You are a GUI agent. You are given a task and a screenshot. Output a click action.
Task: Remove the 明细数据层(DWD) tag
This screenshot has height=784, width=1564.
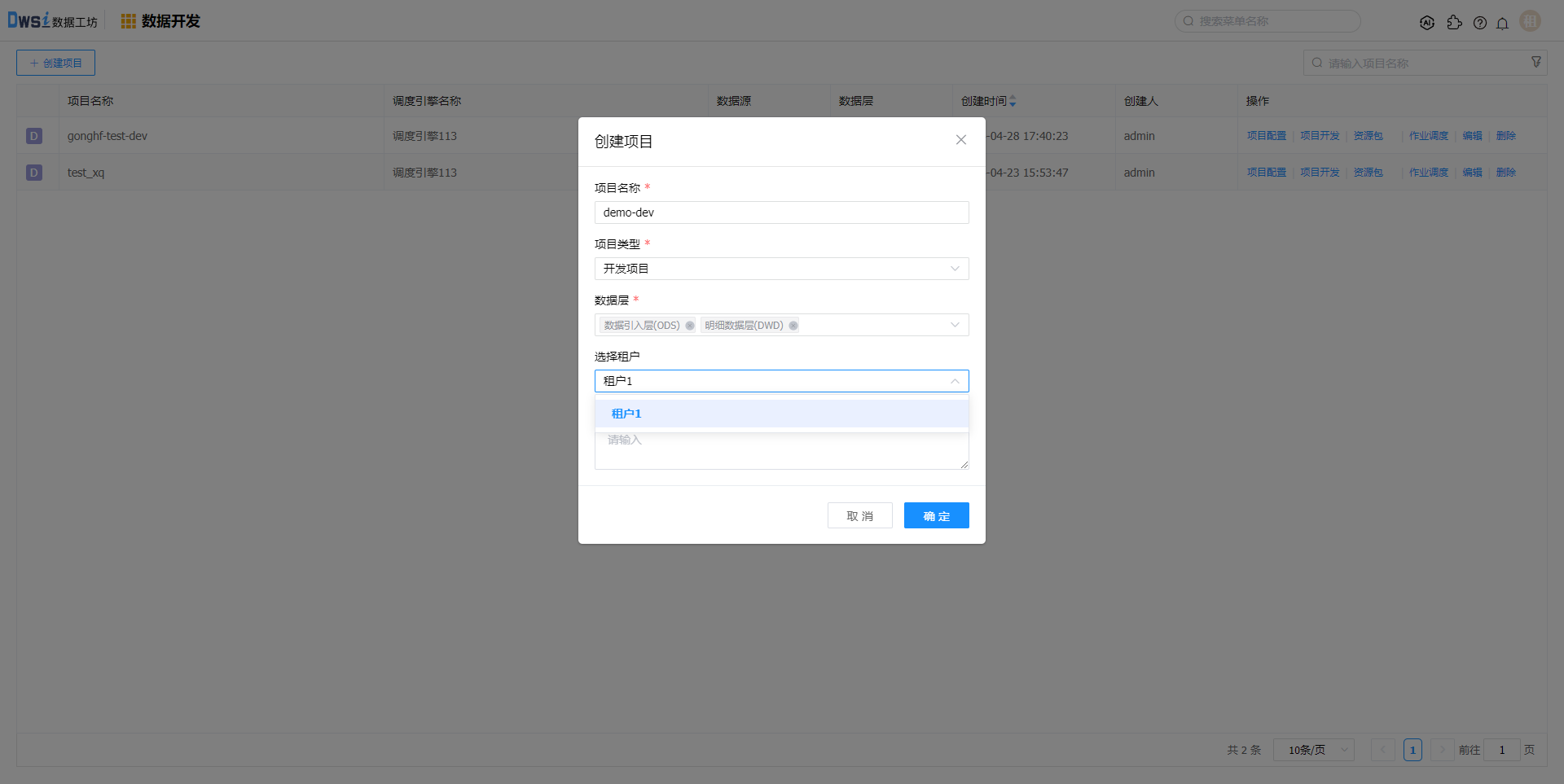793,326
